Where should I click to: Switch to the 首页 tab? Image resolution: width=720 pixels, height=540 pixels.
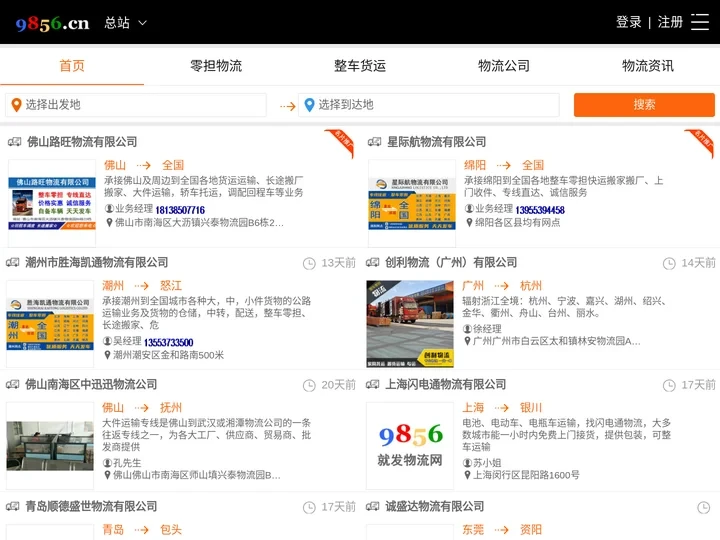[72, 66]
